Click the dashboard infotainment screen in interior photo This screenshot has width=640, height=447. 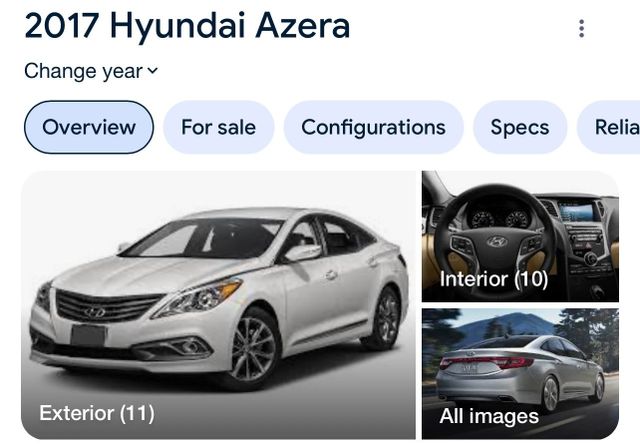(576, 212)
